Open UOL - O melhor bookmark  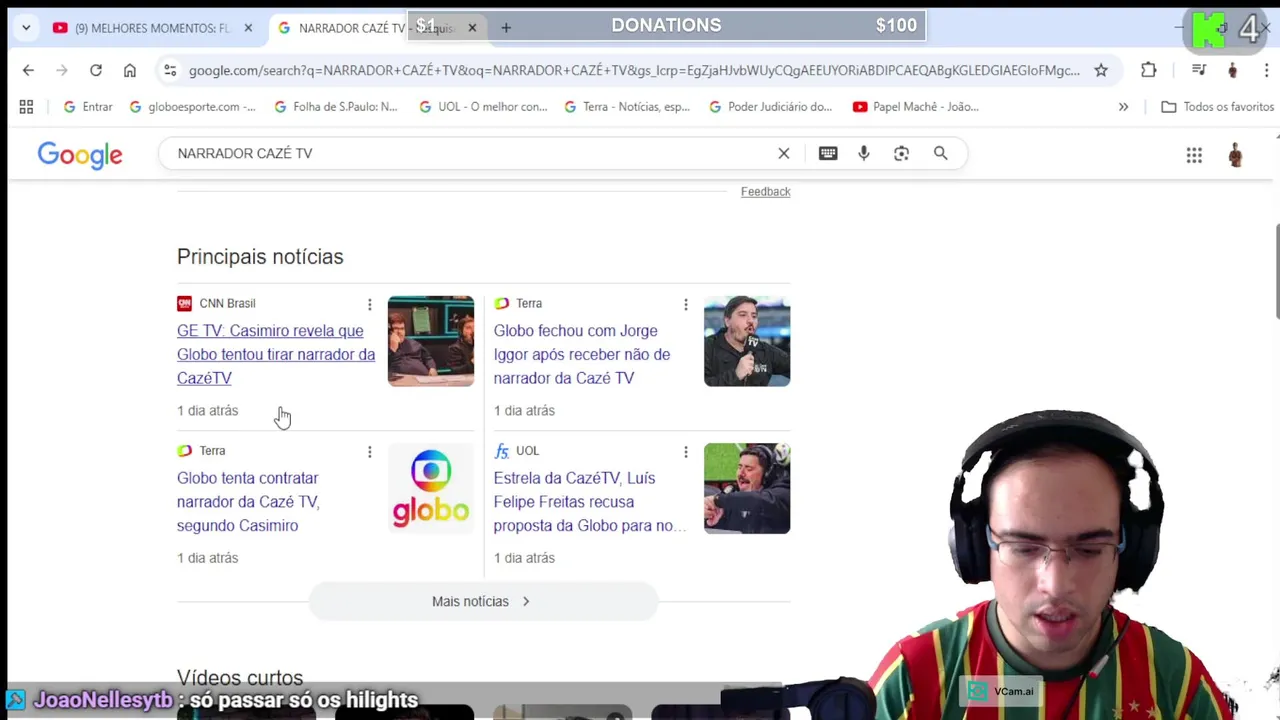[483, 107]
